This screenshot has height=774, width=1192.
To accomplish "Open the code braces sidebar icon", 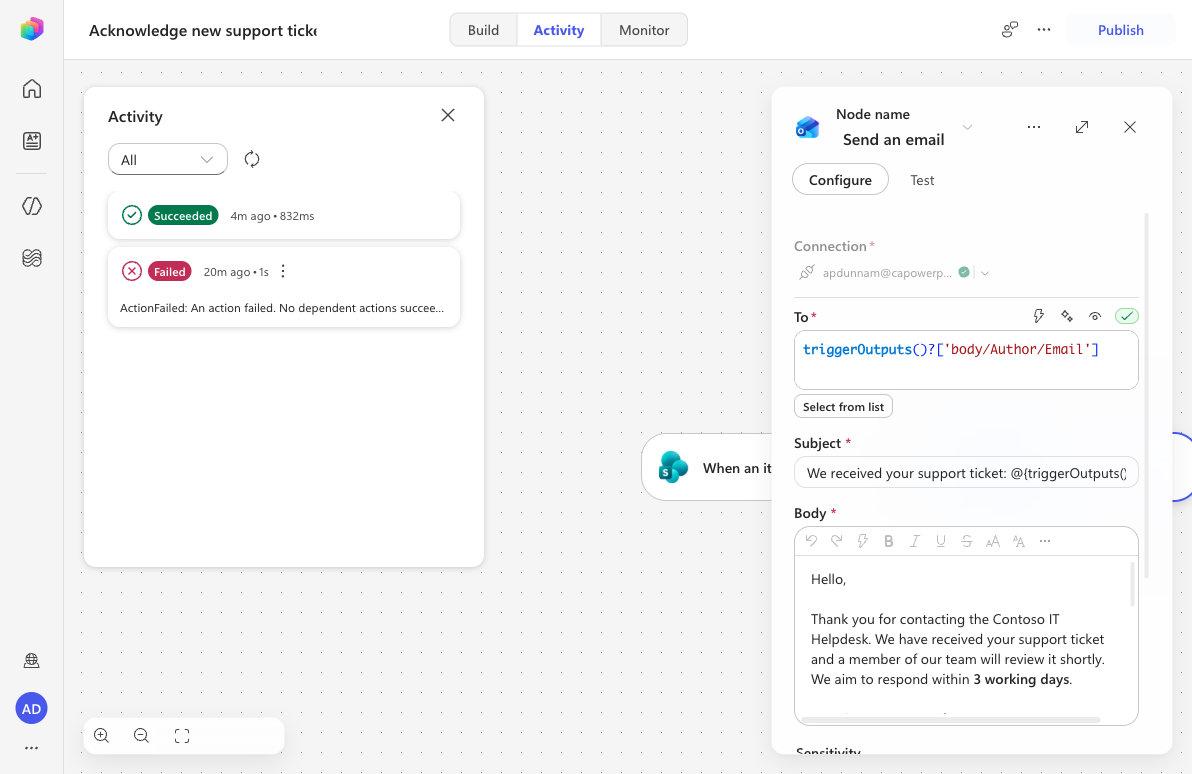I will tap(32, 206).
